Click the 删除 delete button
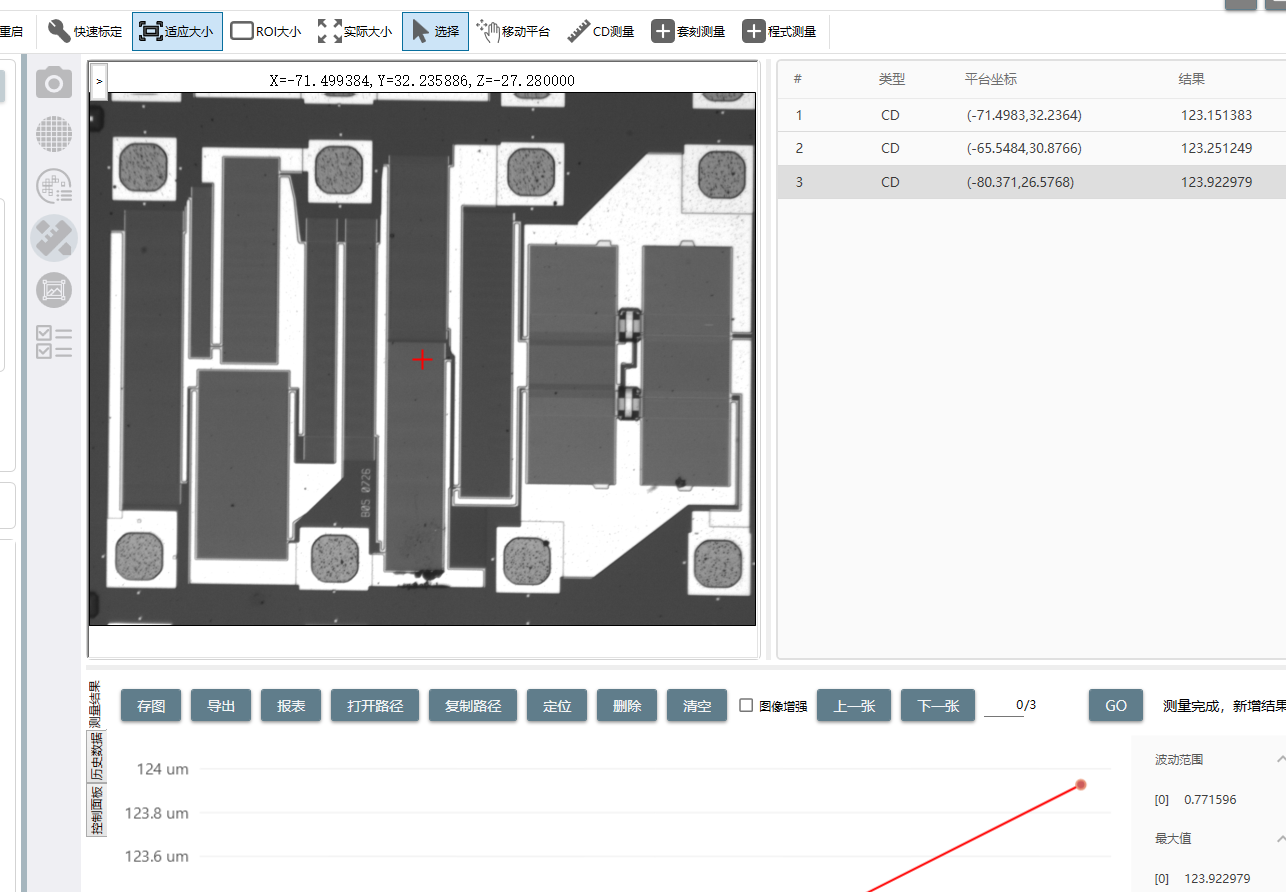The width and height of the screenshot is (1286, 892). pyautogui.click(x=627, y=705)
